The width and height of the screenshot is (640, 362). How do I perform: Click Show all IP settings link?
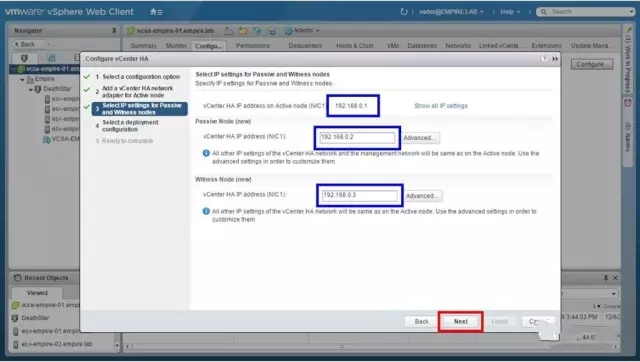pos(441,106)
